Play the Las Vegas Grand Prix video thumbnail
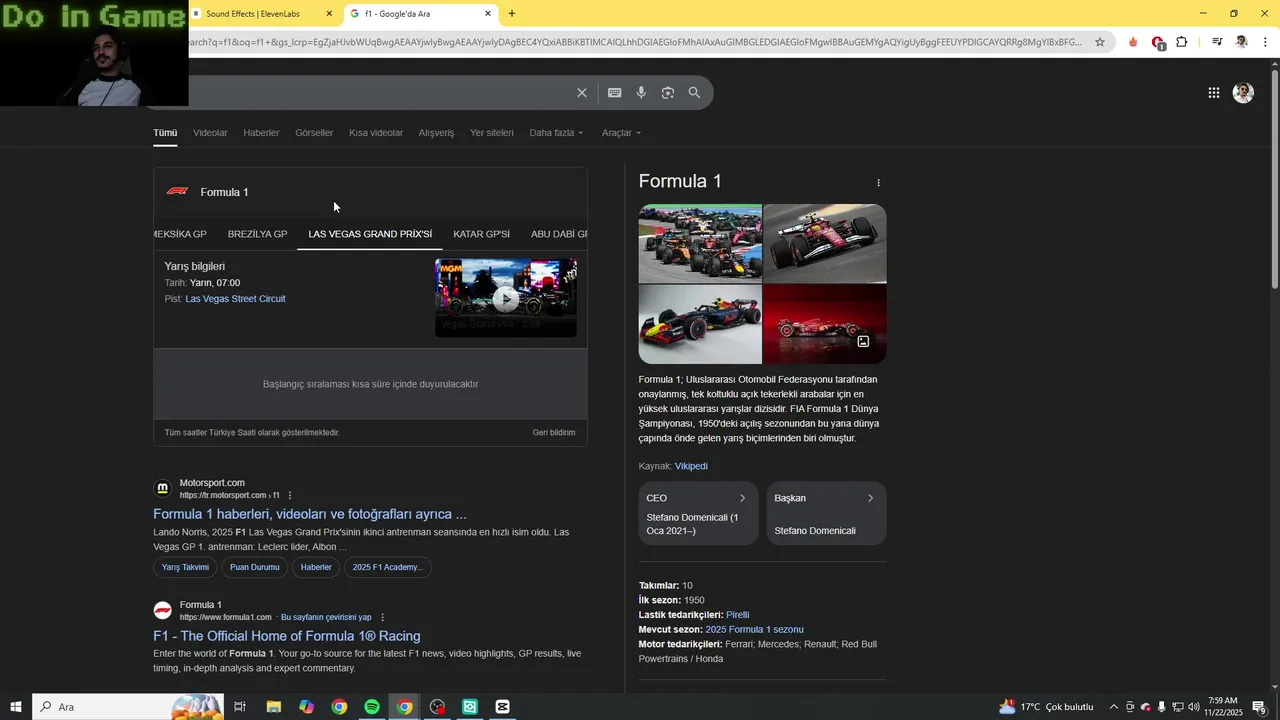This screenshot has height=720, width=1280. 506,298
